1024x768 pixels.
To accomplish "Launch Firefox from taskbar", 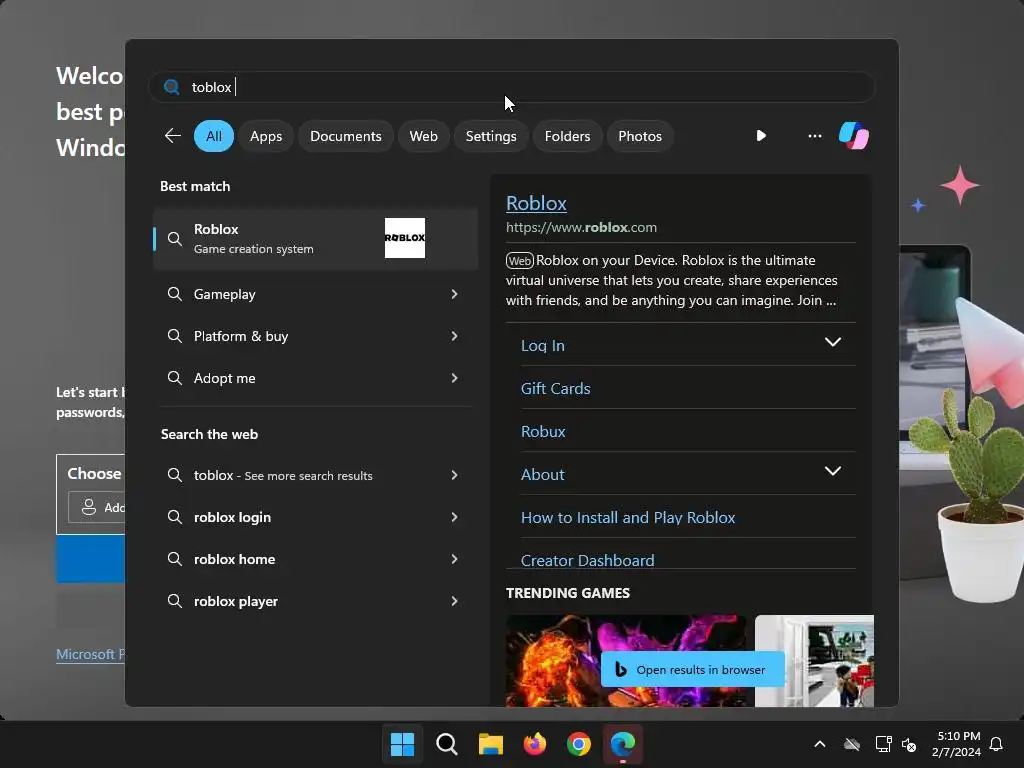I will (x=535, y=744).
